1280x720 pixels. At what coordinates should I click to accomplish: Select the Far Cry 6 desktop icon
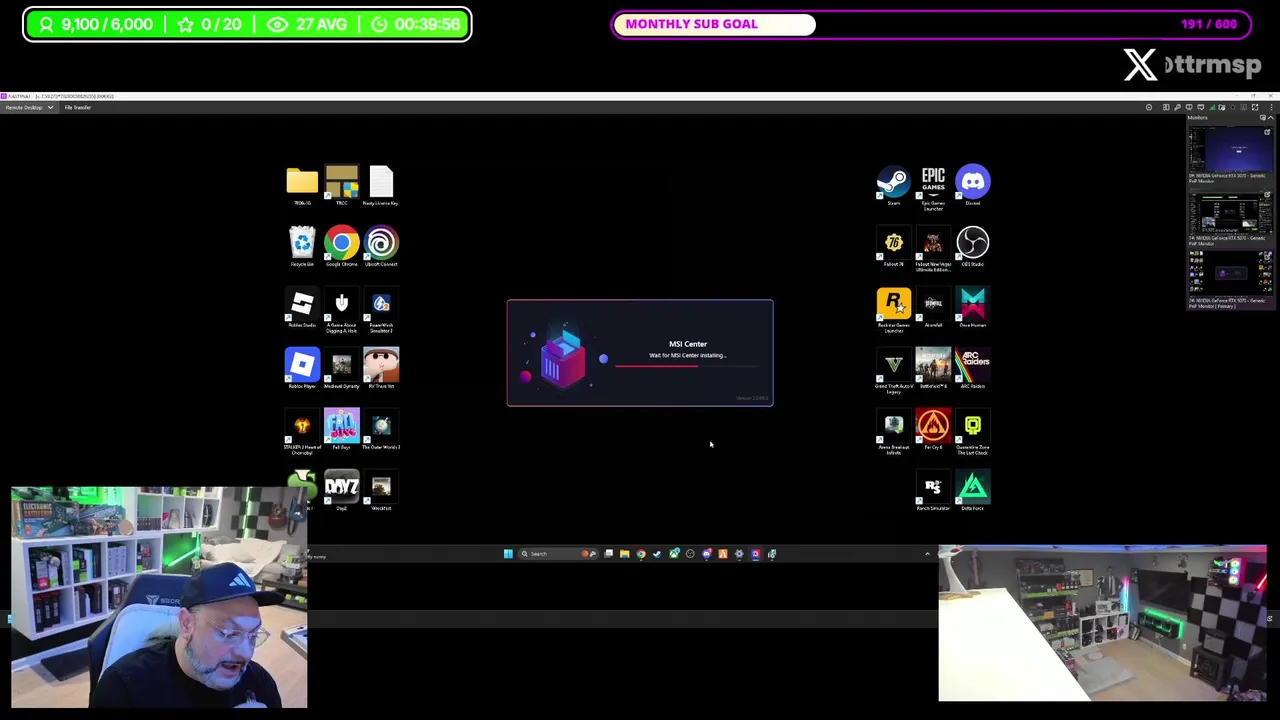click(933, 430)
